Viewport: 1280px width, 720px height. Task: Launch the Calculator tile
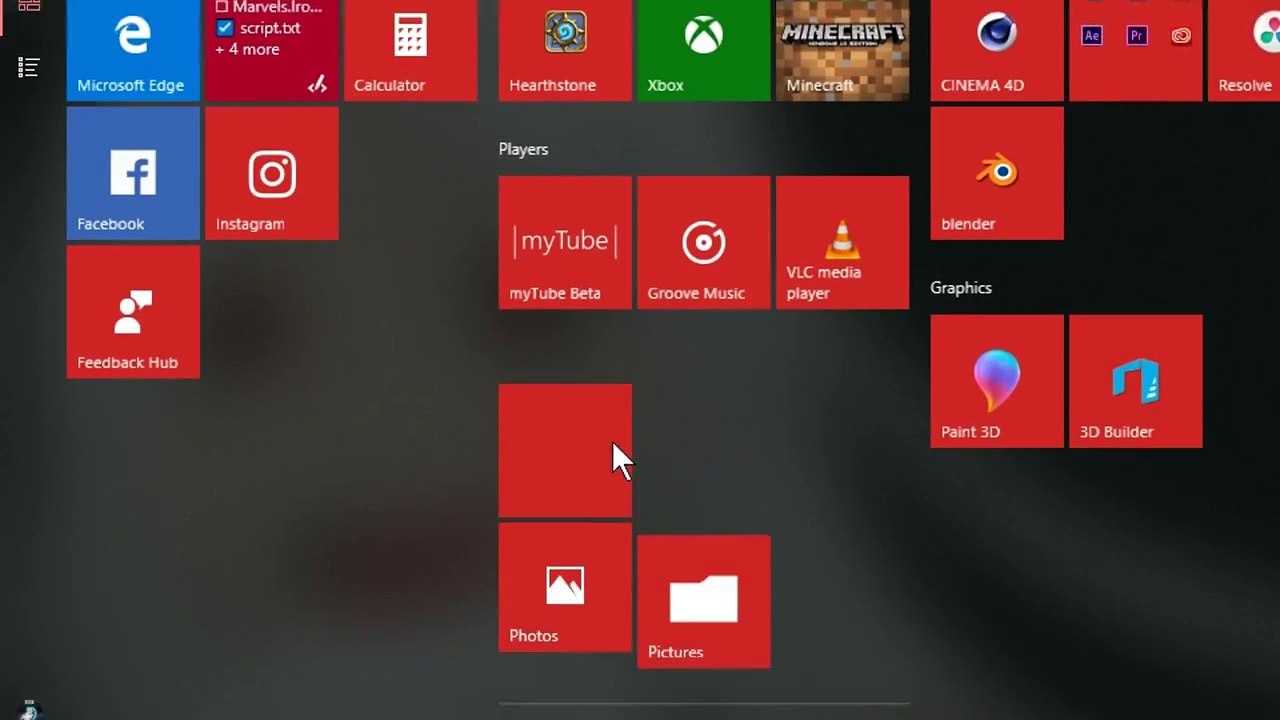point(410,50)
